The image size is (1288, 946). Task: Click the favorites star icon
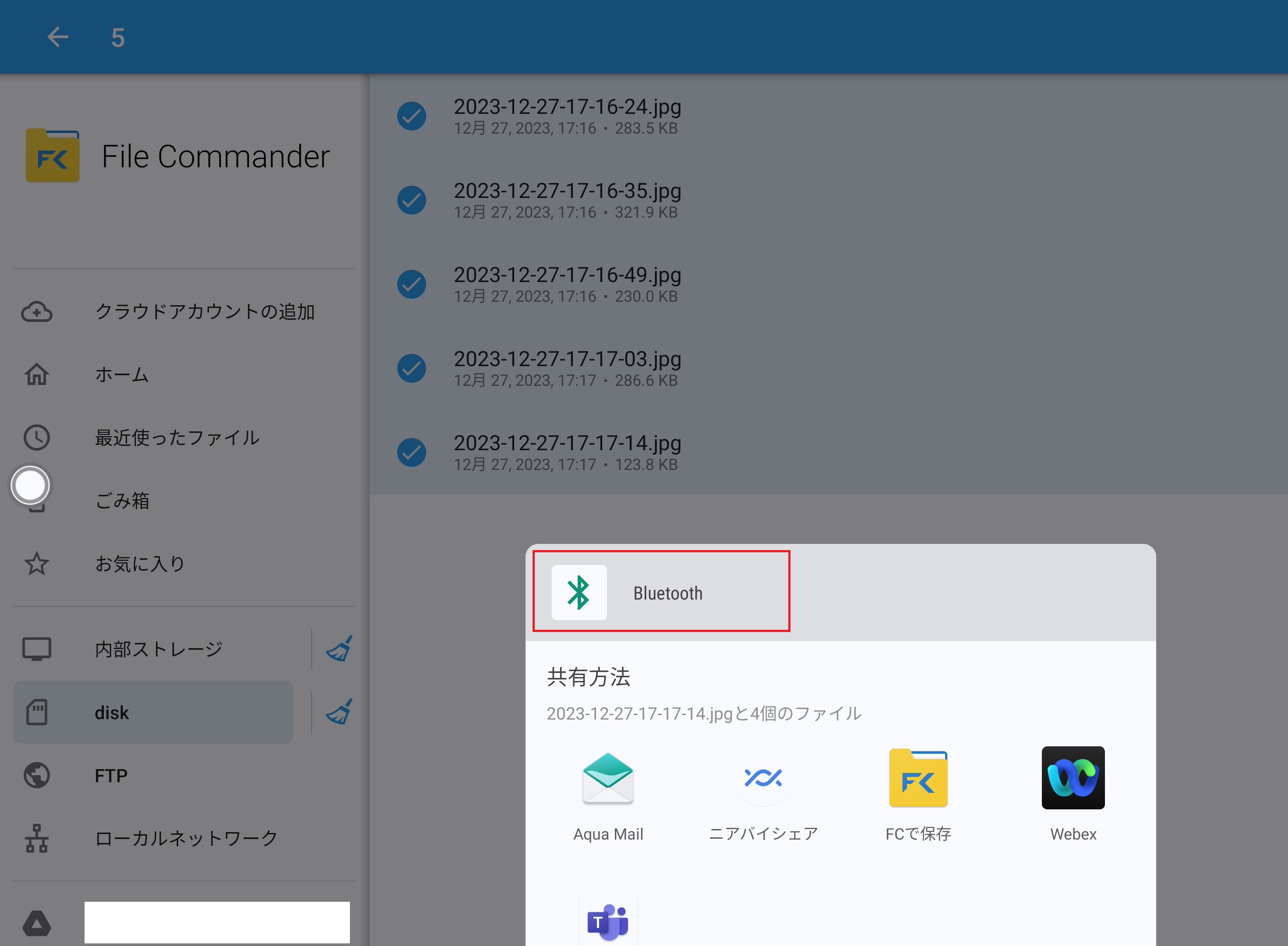(x=37, y=564)
